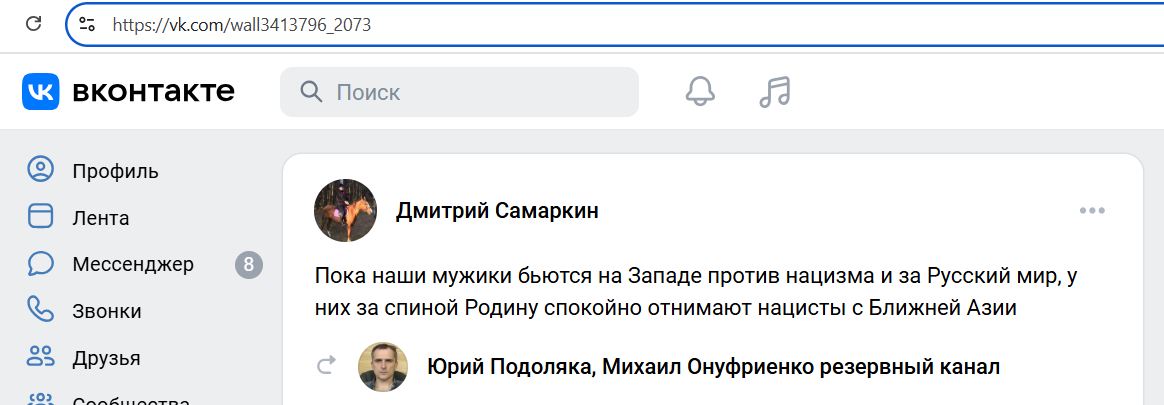Reload the page with browser refresh
The width and height of the screenshot is (1164, 405).
(33, 24)
